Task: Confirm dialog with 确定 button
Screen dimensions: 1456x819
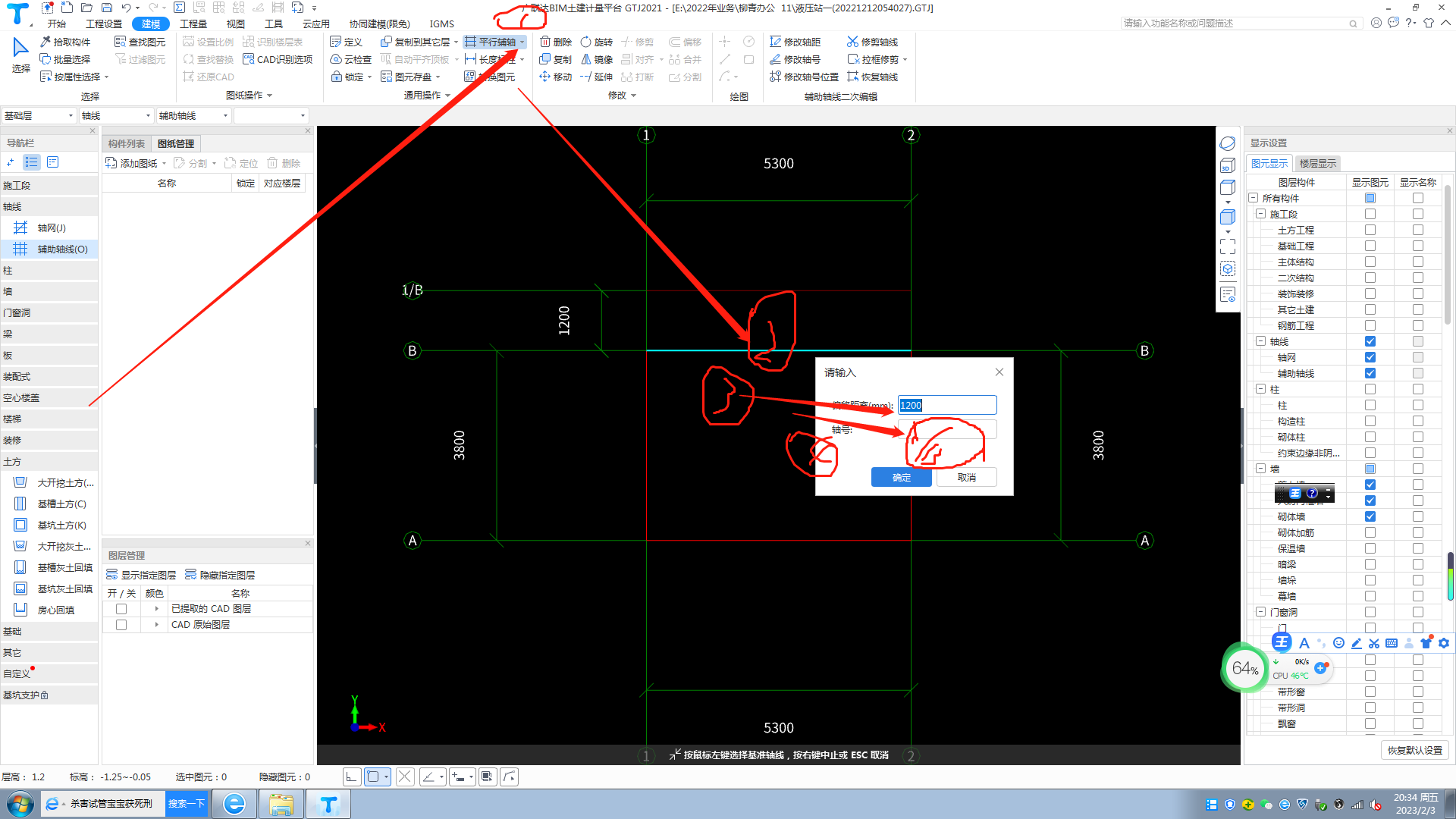Action: [x=901, y=477]
